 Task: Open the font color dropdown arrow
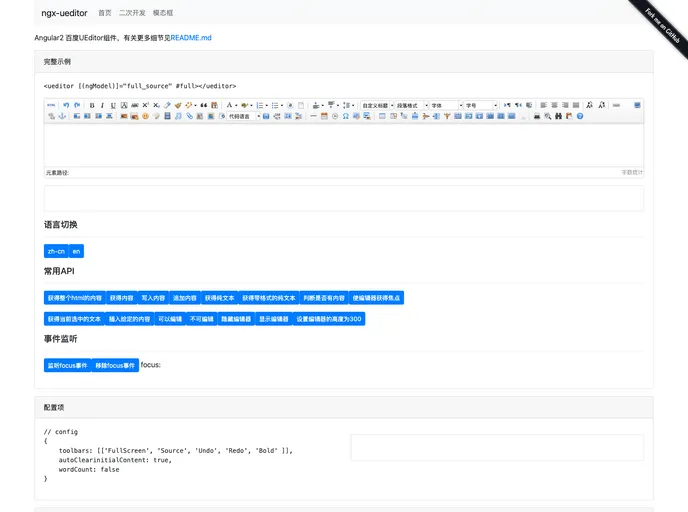[236, 105]
